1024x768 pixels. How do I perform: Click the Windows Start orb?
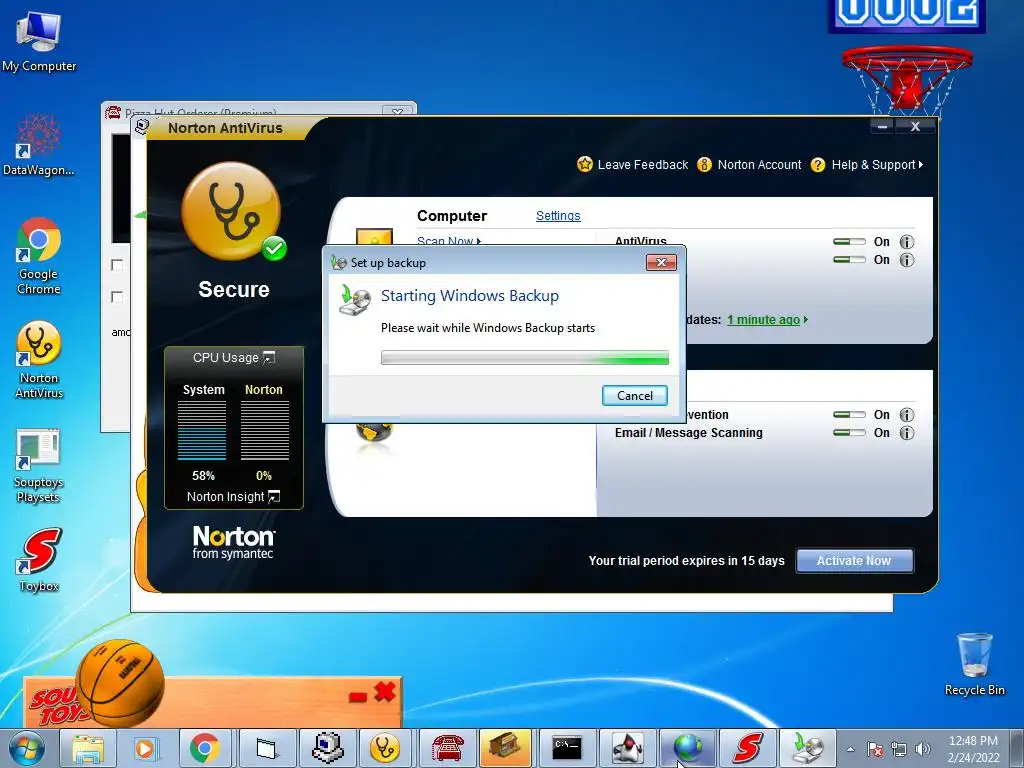click(x=27, y=748)
